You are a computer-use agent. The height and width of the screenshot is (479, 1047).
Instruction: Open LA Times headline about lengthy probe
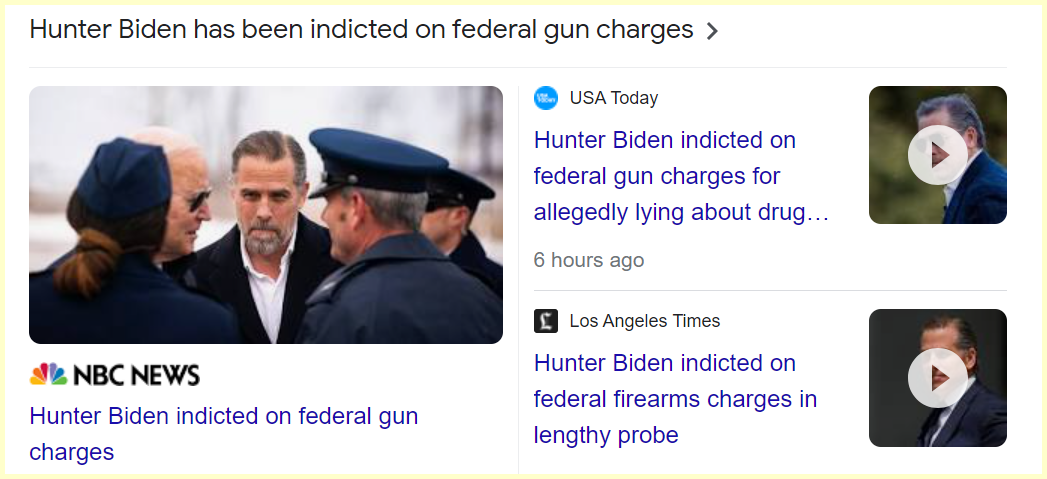(x=675, y=399)
